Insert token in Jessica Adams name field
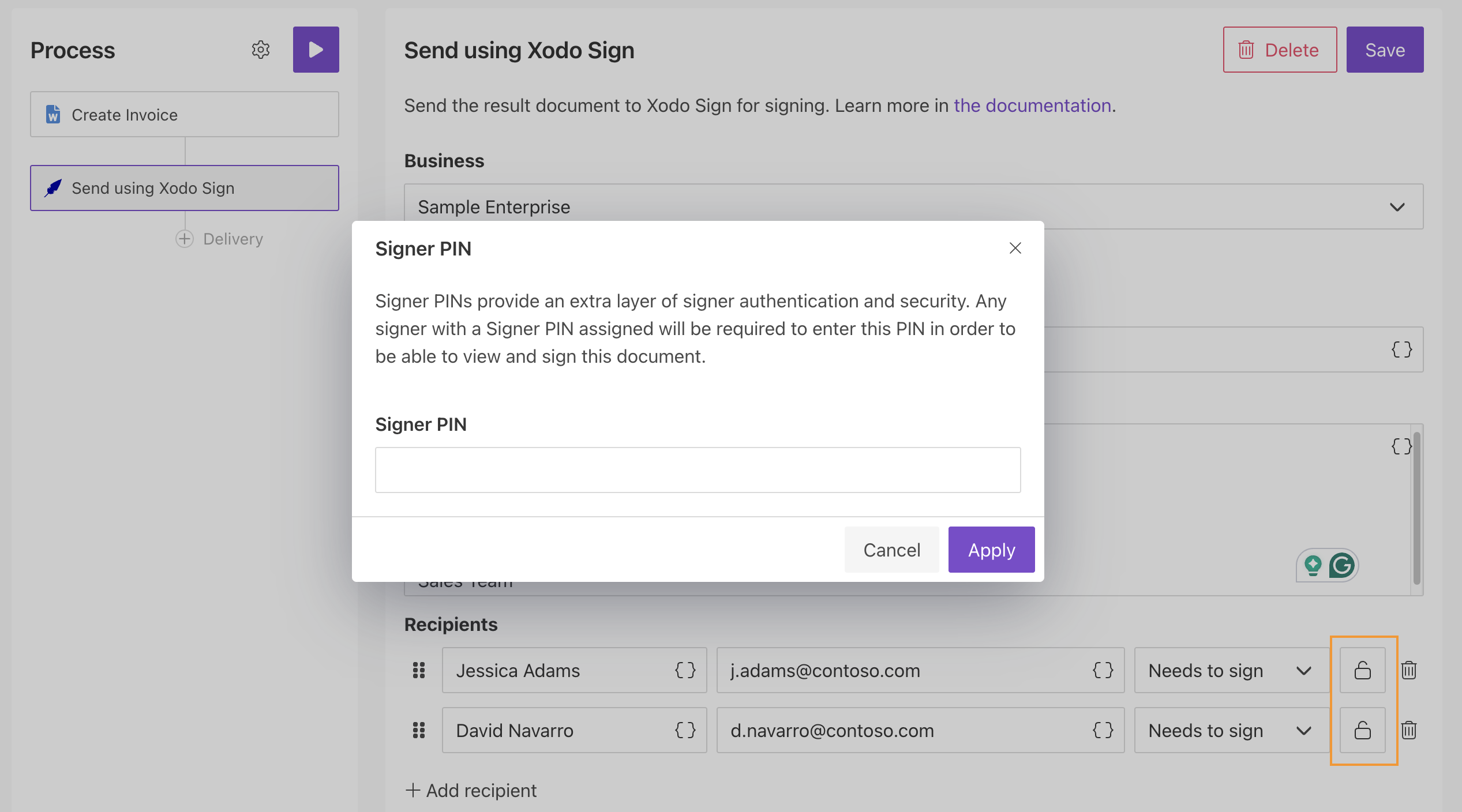The width and height of the screenshot is (1462, 812). [685, 670]
